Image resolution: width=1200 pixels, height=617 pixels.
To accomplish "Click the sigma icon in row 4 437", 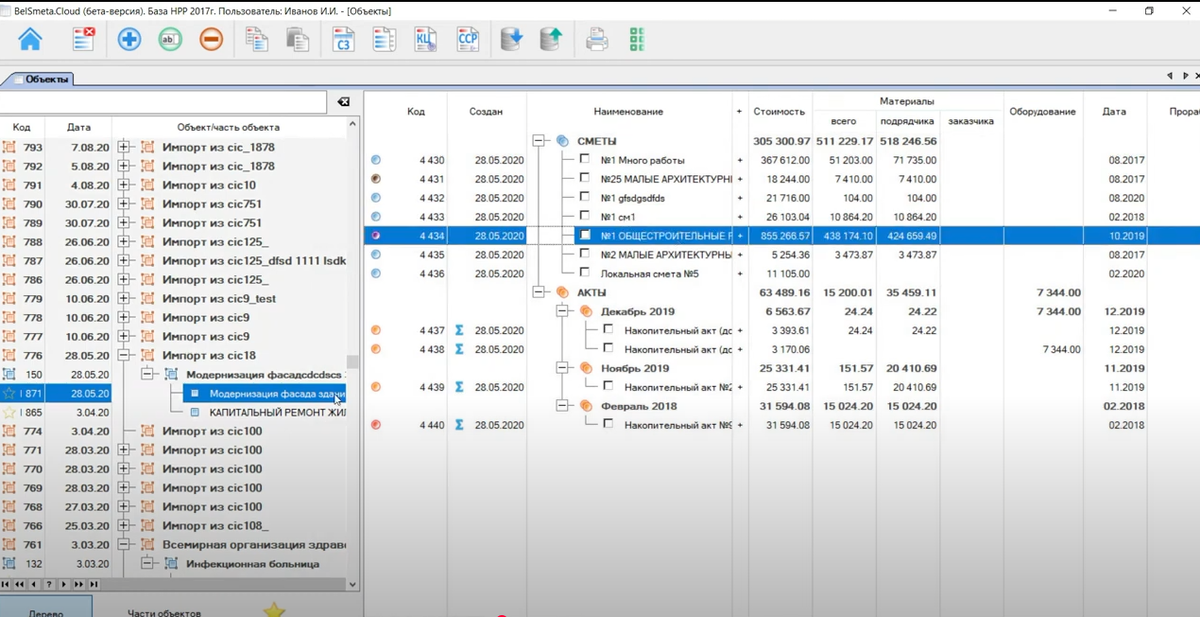I will click(x=460, y=330).
